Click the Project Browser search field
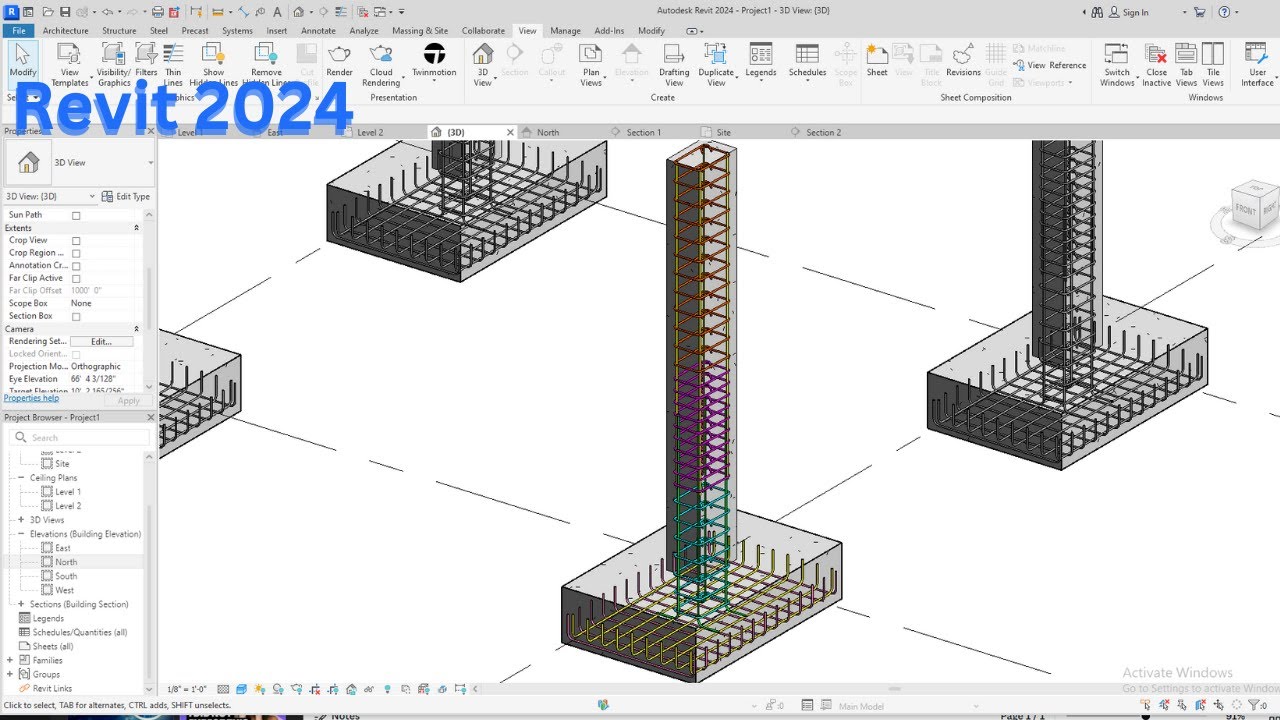Viewport: 1280px width, 720px height. [x=80, y=437]
